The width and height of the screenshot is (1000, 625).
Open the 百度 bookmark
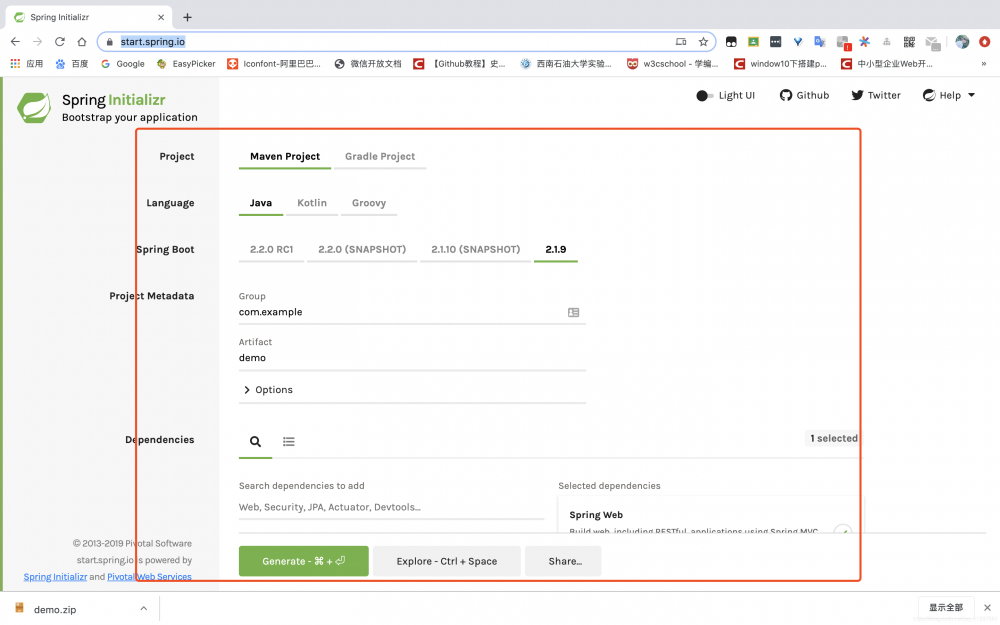[72, 64]
